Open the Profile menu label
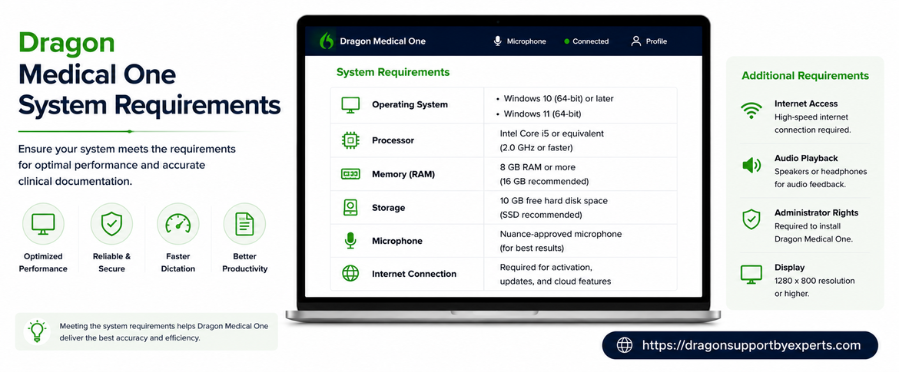Image resolution: width=899 pixels, height=372 pixels. [656, 41]
